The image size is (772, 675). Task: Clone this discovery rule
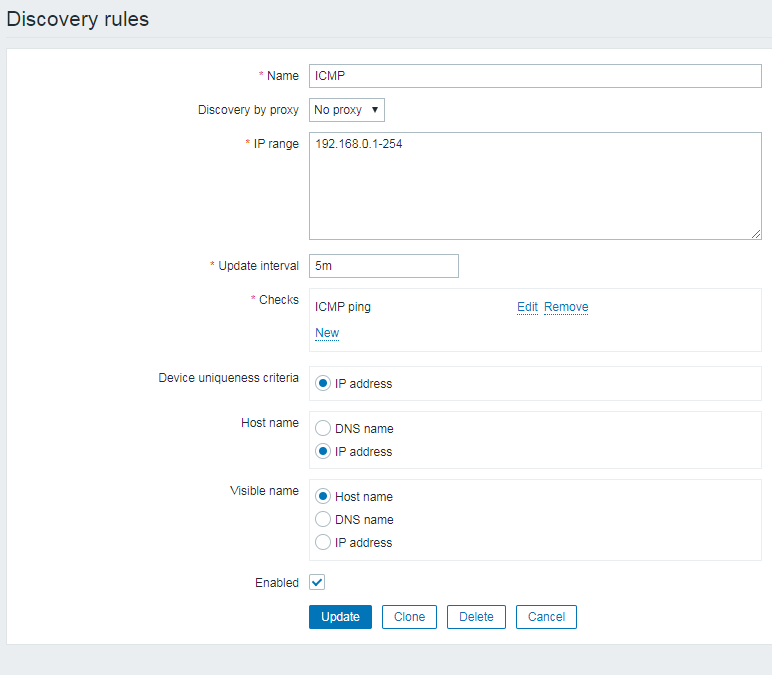409,617
